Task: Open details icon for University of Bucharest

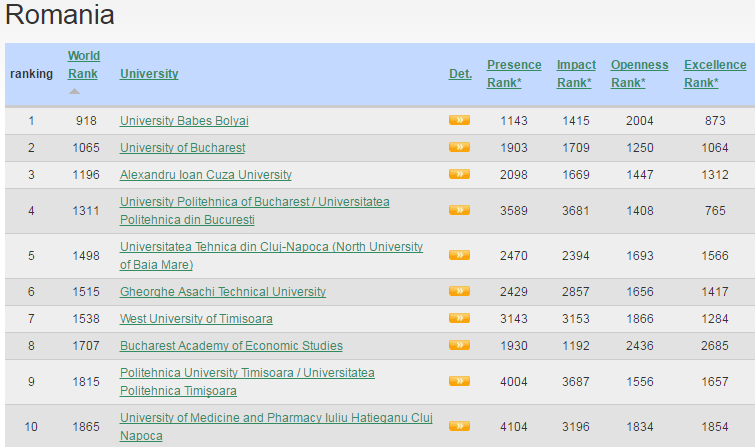Action: (x=459, y=147)
